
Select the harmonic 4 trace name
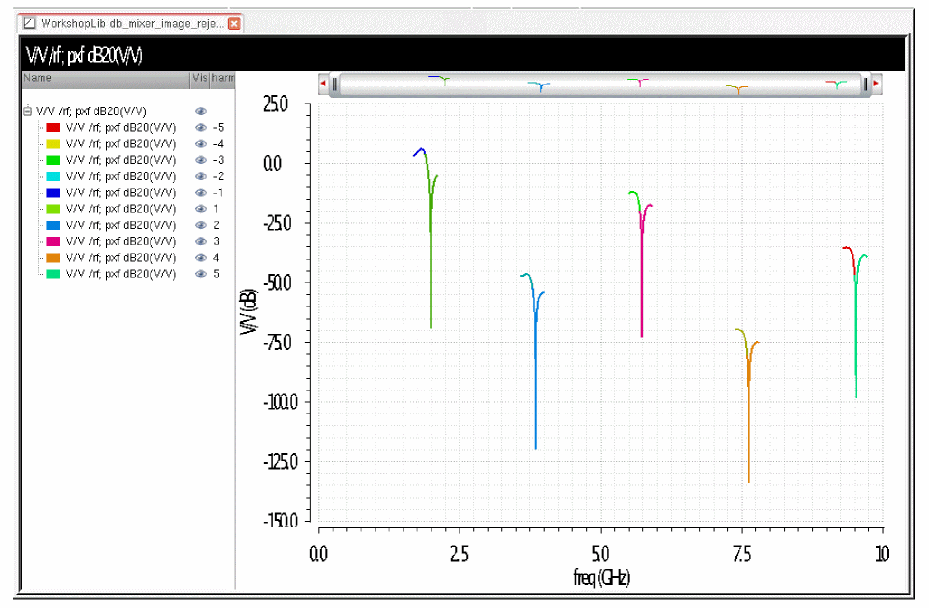(x=120, y=258)
